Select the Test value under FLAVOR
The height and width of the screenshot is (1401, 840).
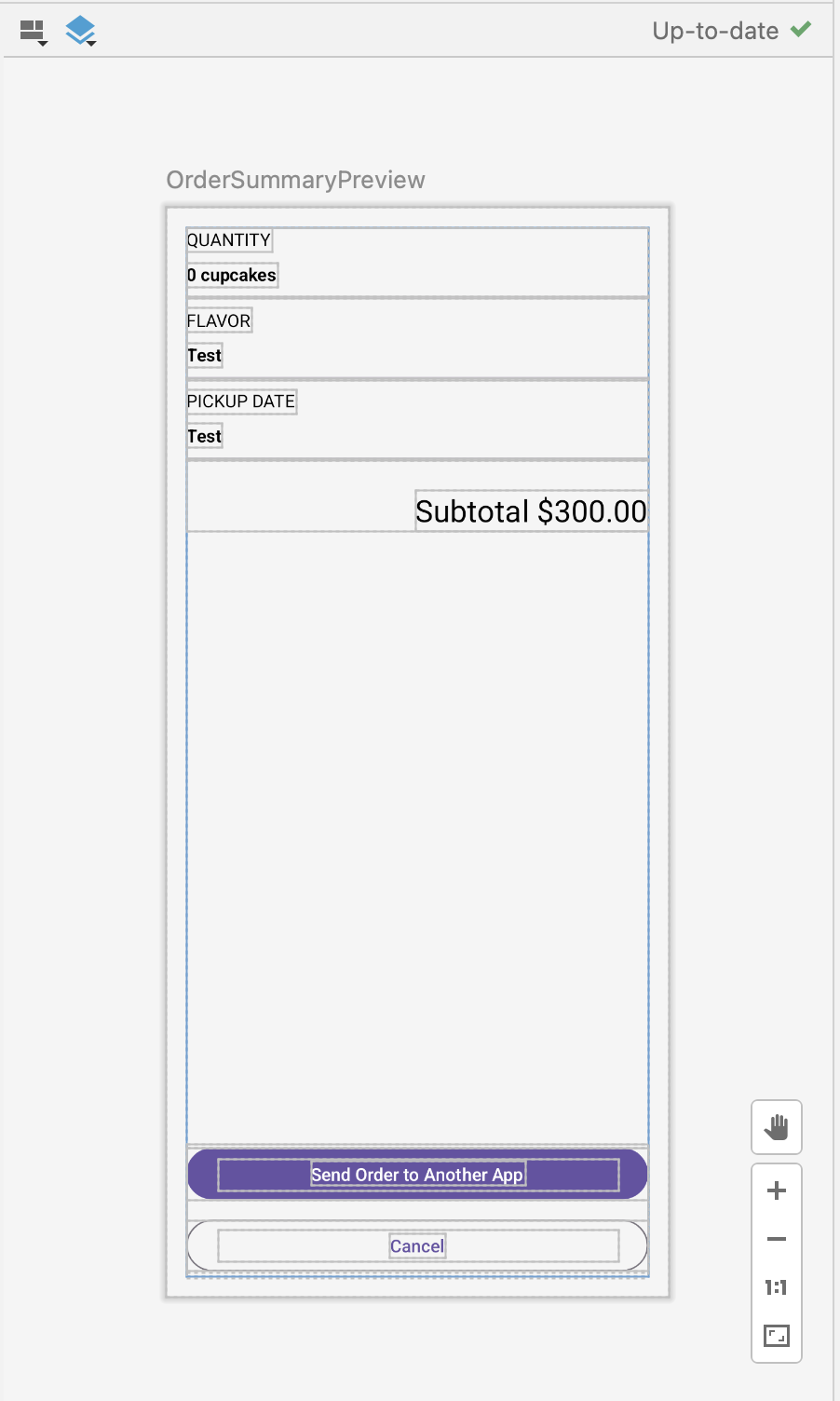[205, 356]
